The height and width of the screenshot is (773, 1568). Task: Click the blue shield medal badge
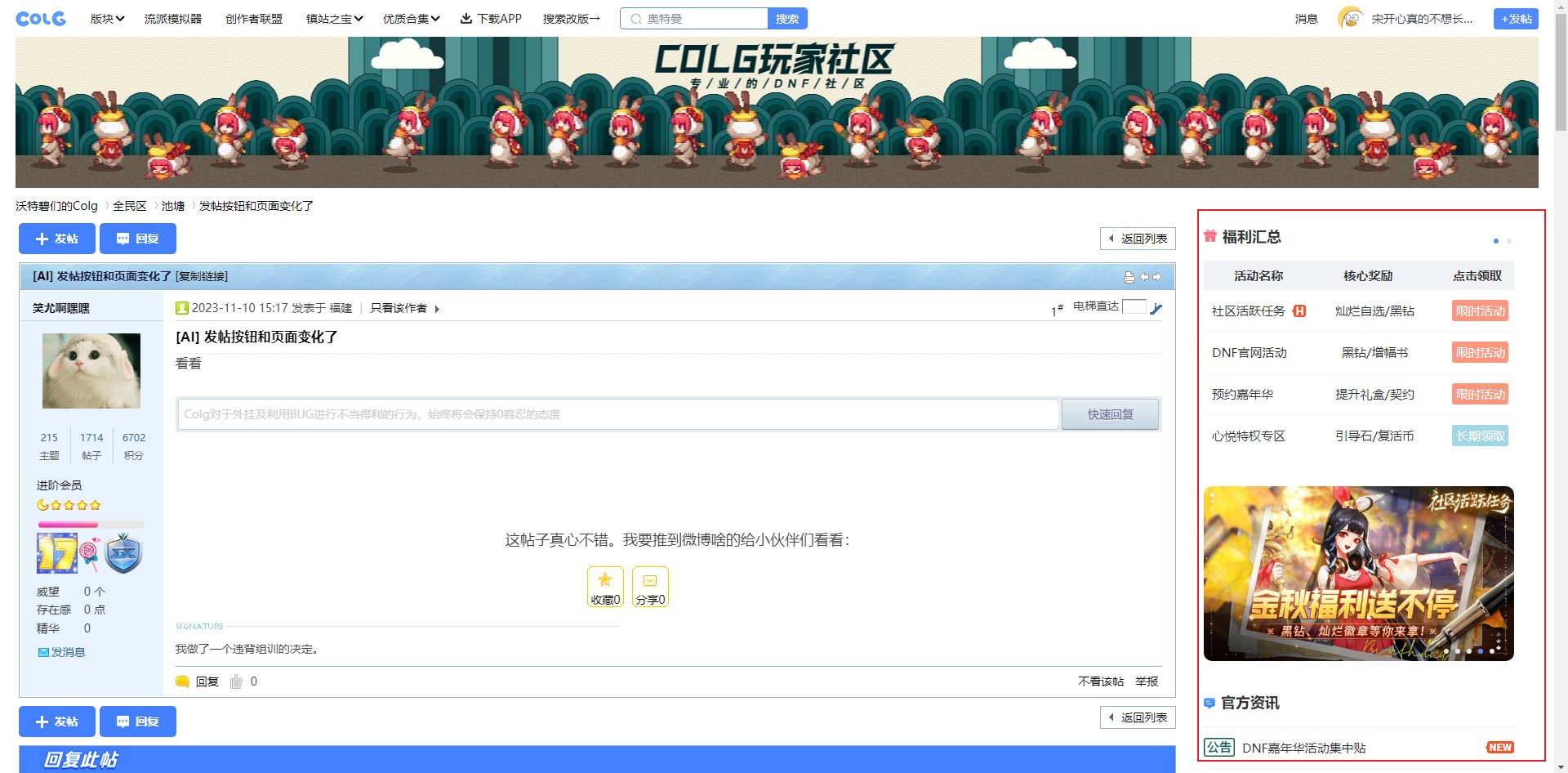(124, 553)
